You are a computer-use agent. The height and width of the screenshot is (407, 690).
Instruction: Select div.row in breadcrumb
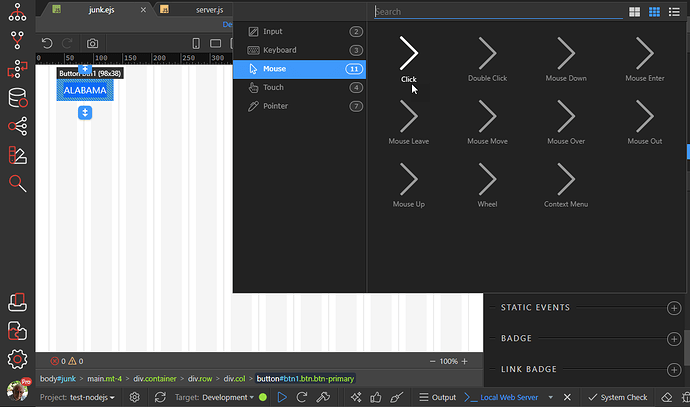click(200, 379)
